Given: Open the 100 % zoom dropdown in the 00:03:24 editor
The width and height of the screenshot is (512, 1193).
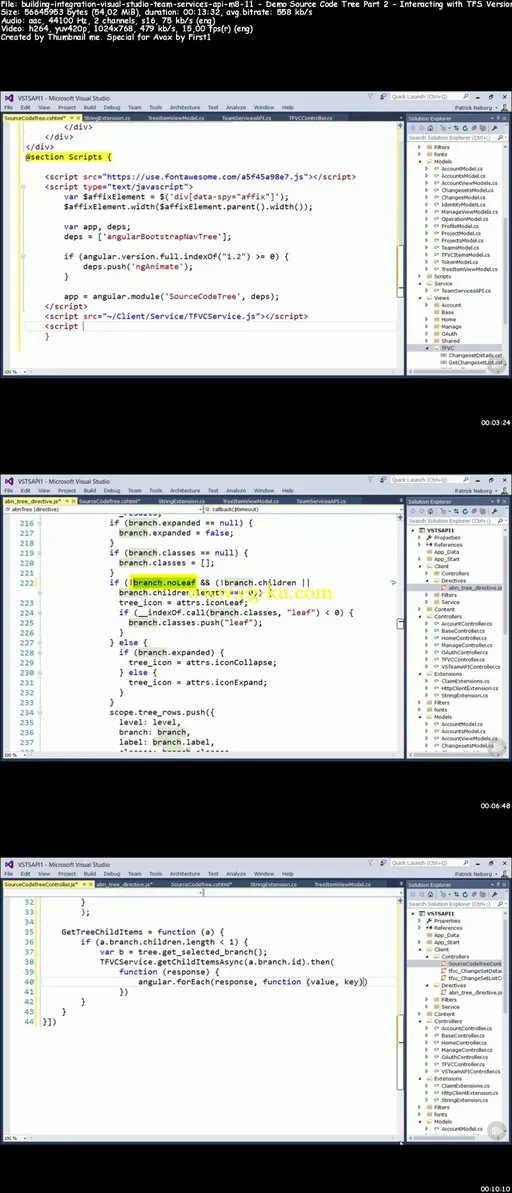Looking at the screenshot, I should (14, 372).
